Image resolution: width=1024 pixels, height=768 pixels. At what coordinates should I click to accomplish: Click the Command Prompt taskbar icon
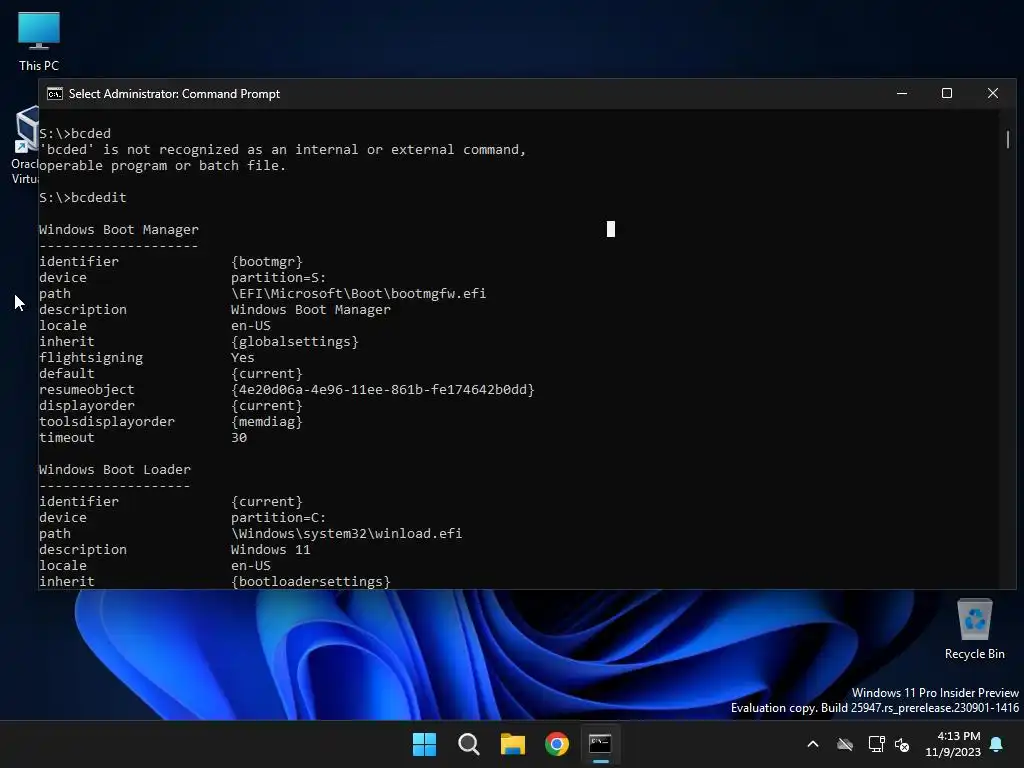click(x=600, y=744)
